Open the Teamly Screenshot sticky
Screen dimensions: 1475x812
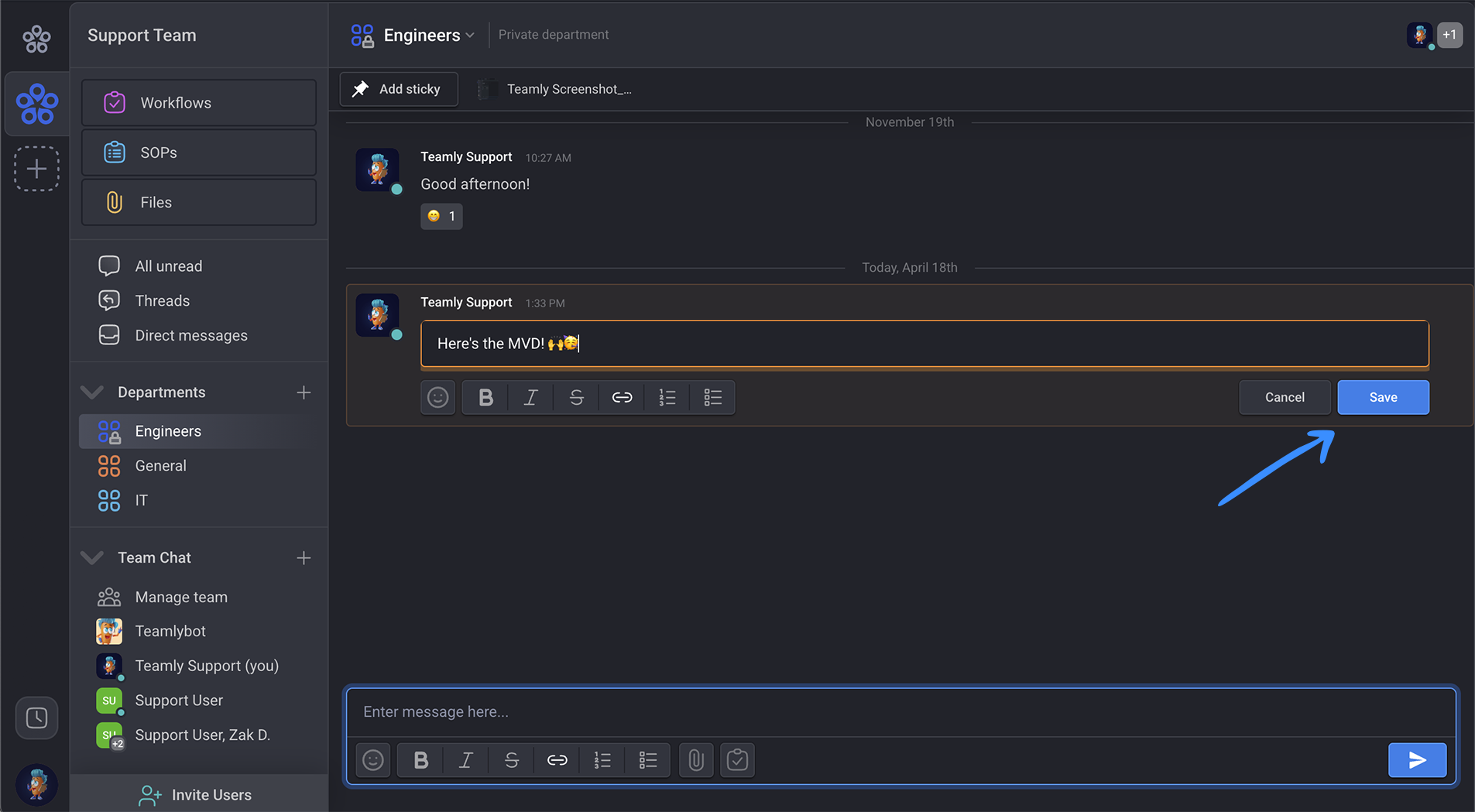point(556,89)
